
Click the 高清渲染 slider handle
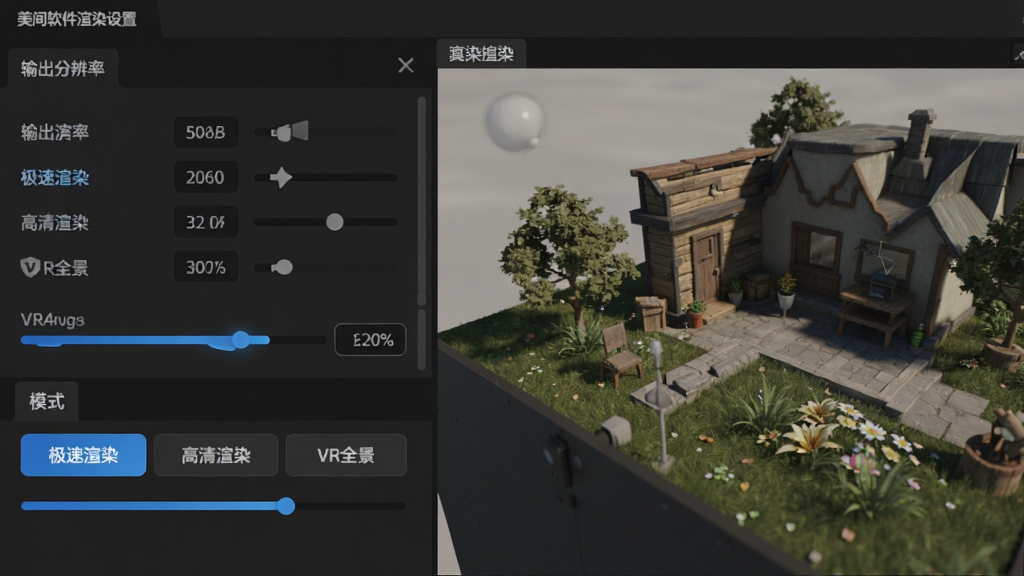[334, 222]
